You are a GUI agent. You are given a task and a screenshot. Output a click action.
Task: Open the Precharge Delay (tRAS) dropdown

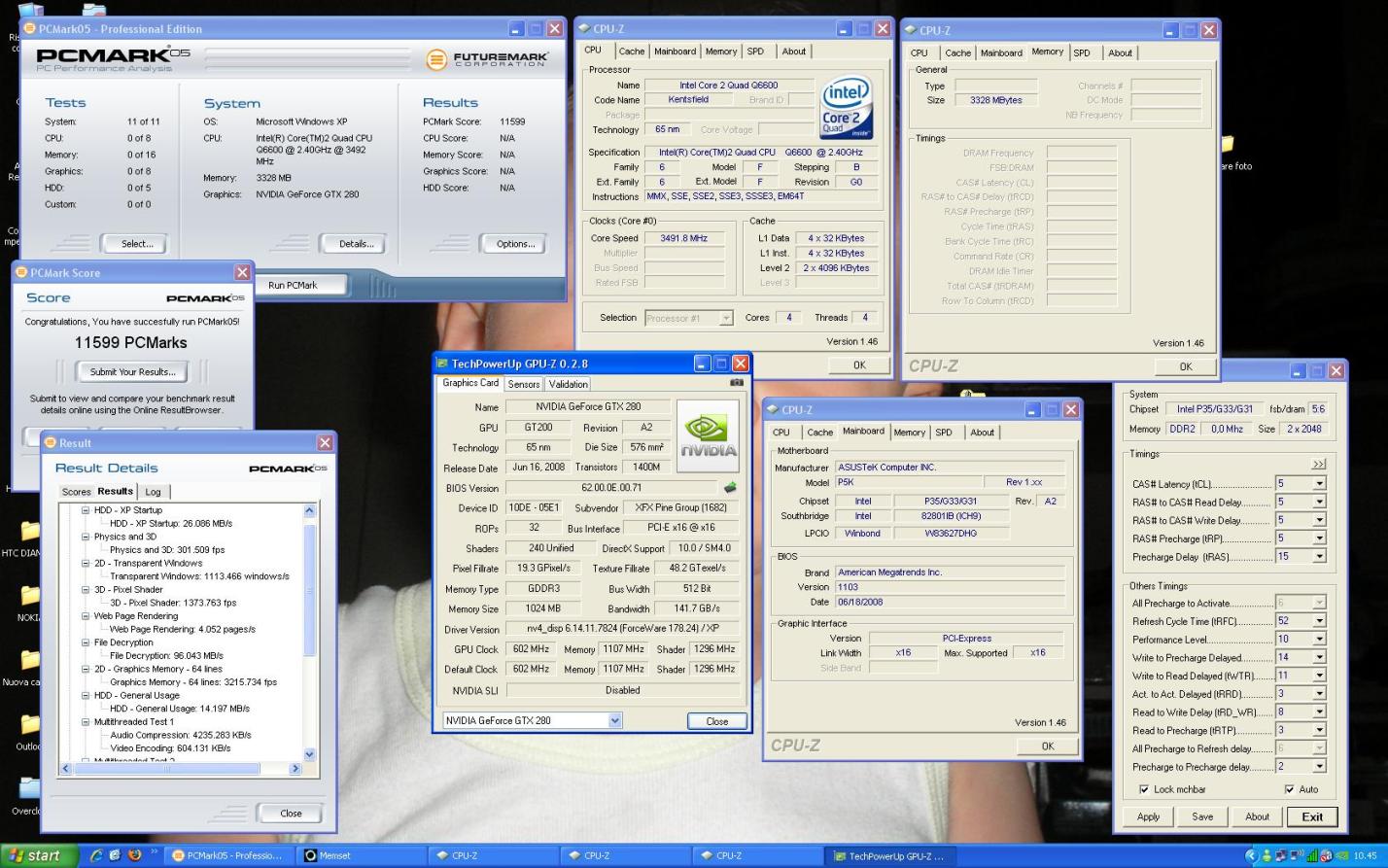(1319, 557)
